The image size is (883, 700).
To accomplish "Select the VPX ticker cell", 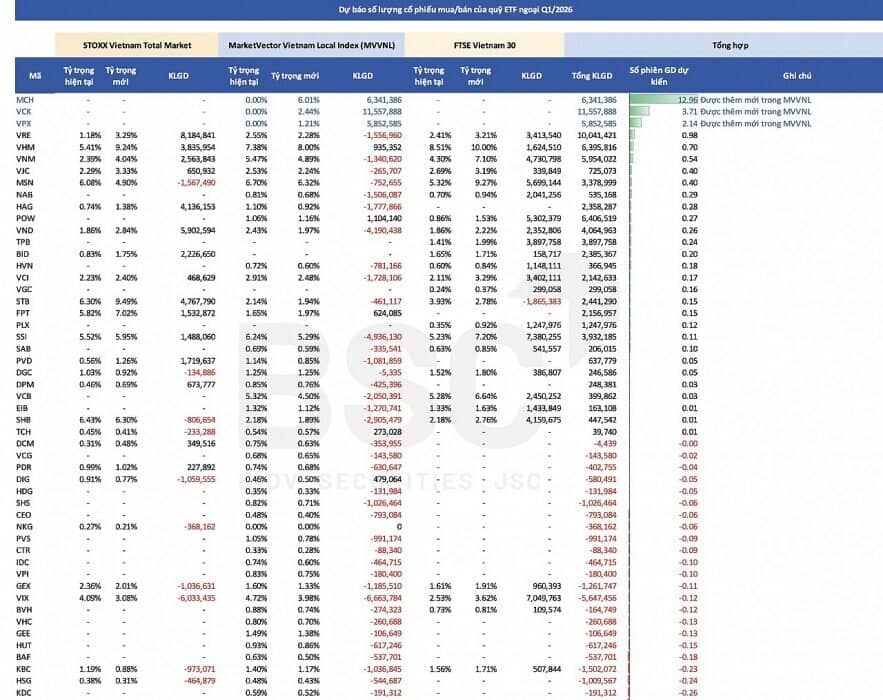I will (x=24, y=123).
